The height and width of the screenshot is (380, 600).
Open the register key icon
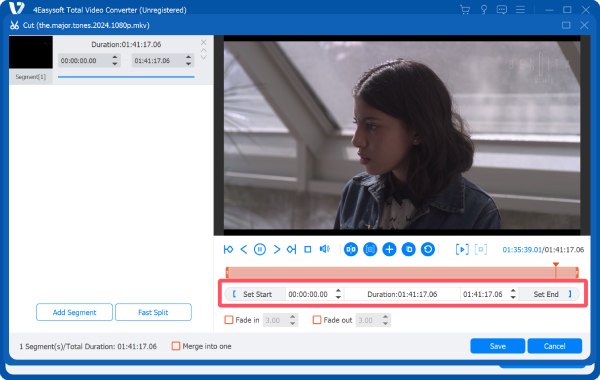pos(484,10)
